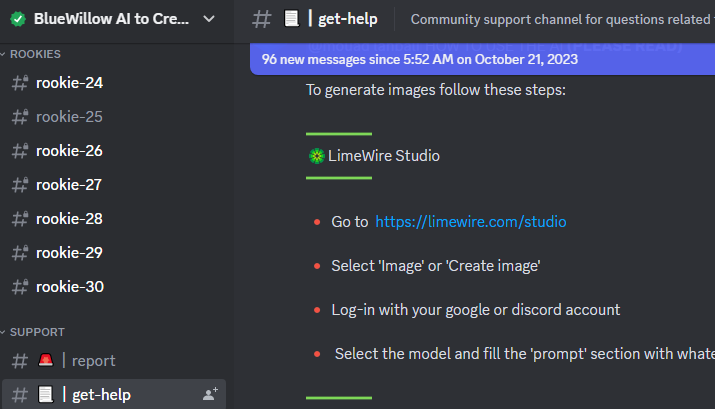Click the locked hash icon of rookie-27
The height and width of the screenshot is (409, 715).
(20, 185)
